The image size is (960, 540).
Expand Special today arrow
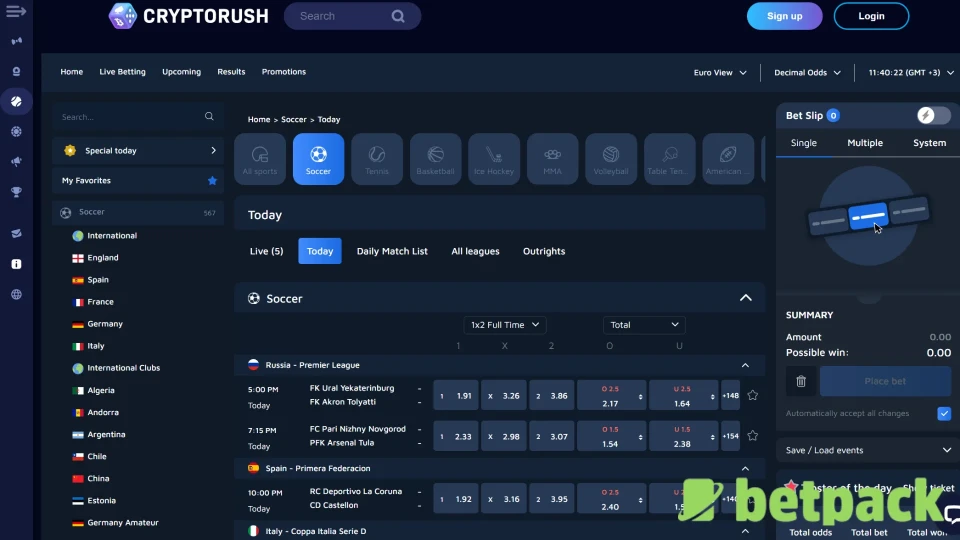tap(213, 151)
